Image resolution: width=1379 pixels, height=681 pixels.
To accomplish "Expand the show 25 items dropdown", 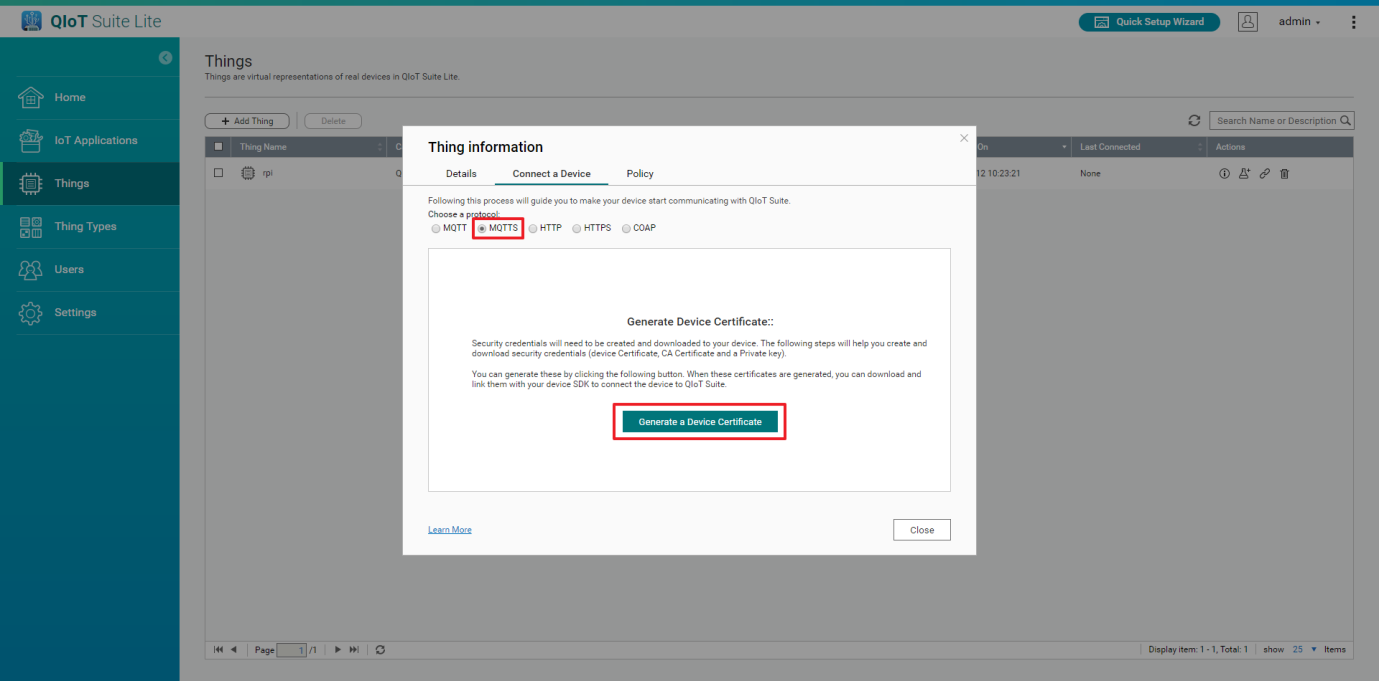I will (1303, 650).
